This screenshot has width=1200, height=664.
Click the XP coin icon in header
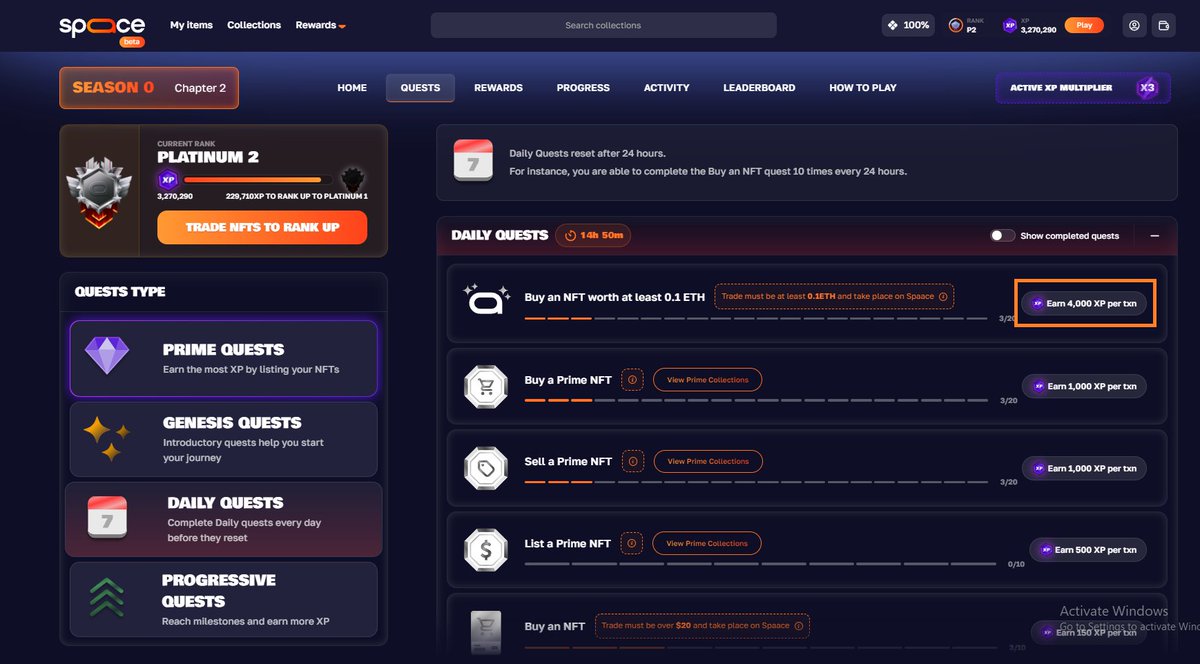(1010, 25)
